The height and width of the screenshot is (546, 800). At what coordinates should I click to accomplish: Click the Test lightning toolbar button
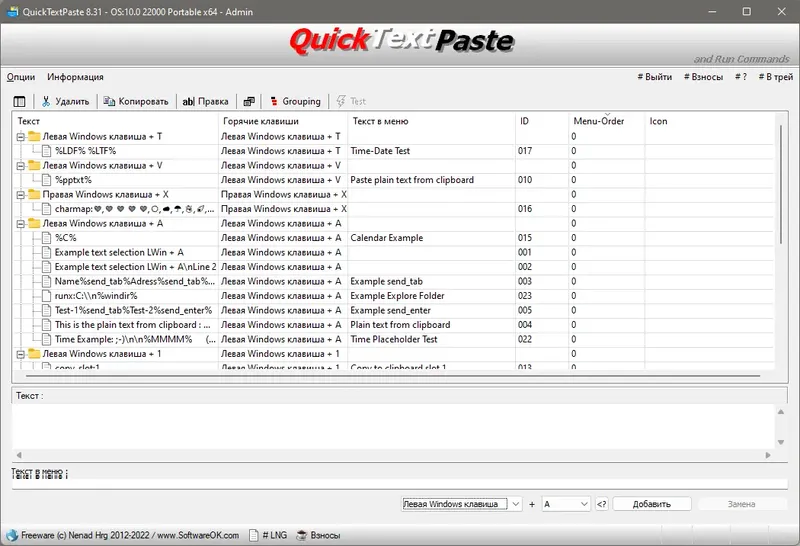[x=351, y=102]
